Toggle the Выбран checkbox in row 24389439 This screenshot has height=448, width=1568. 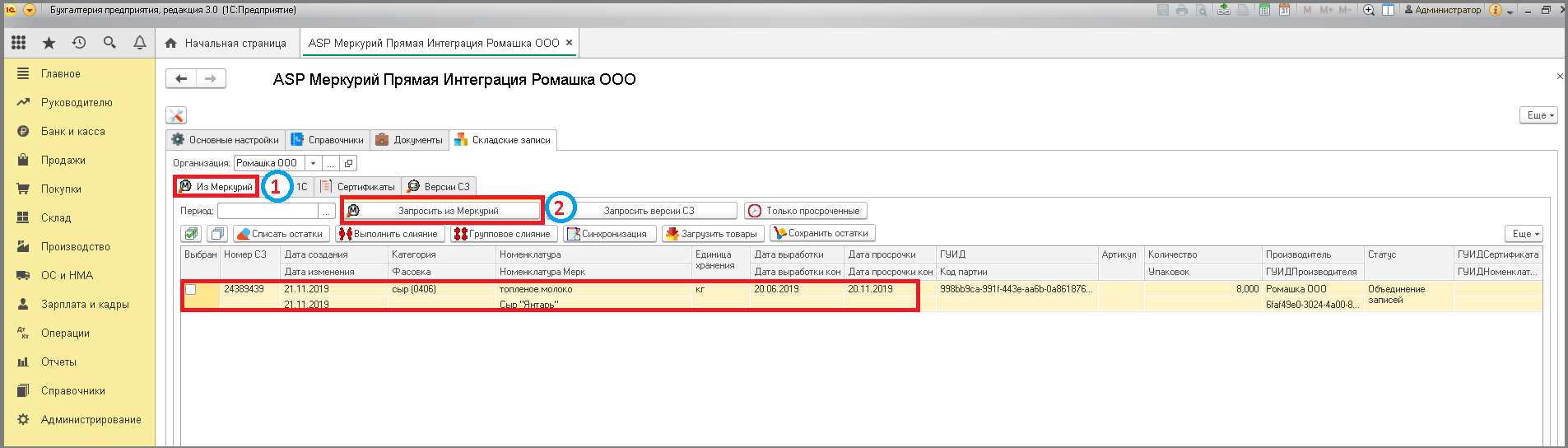point(191,289)
